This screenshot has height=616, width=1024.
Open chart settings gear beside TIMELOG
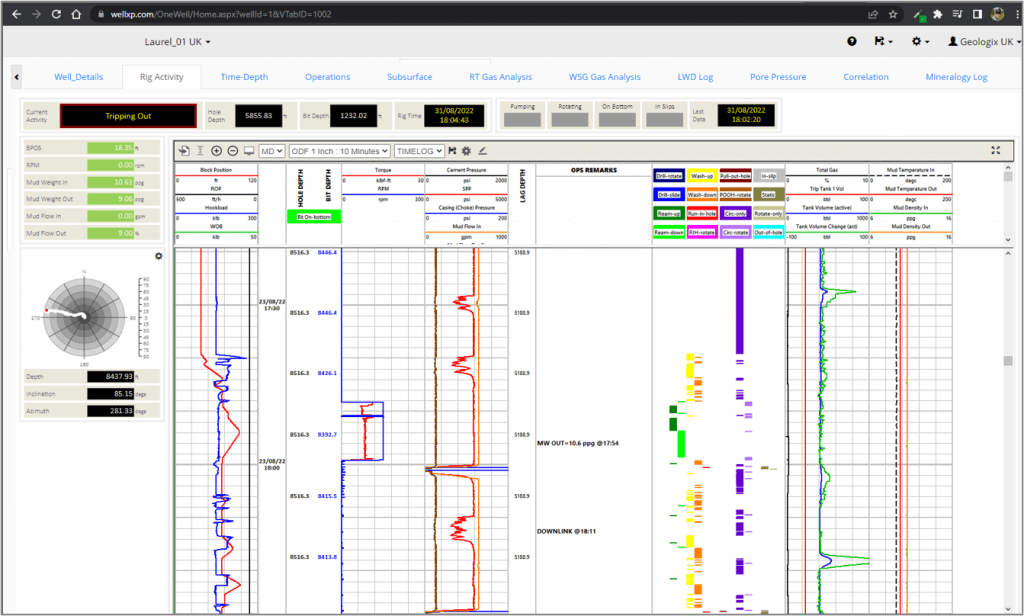(x=466, y=151)
